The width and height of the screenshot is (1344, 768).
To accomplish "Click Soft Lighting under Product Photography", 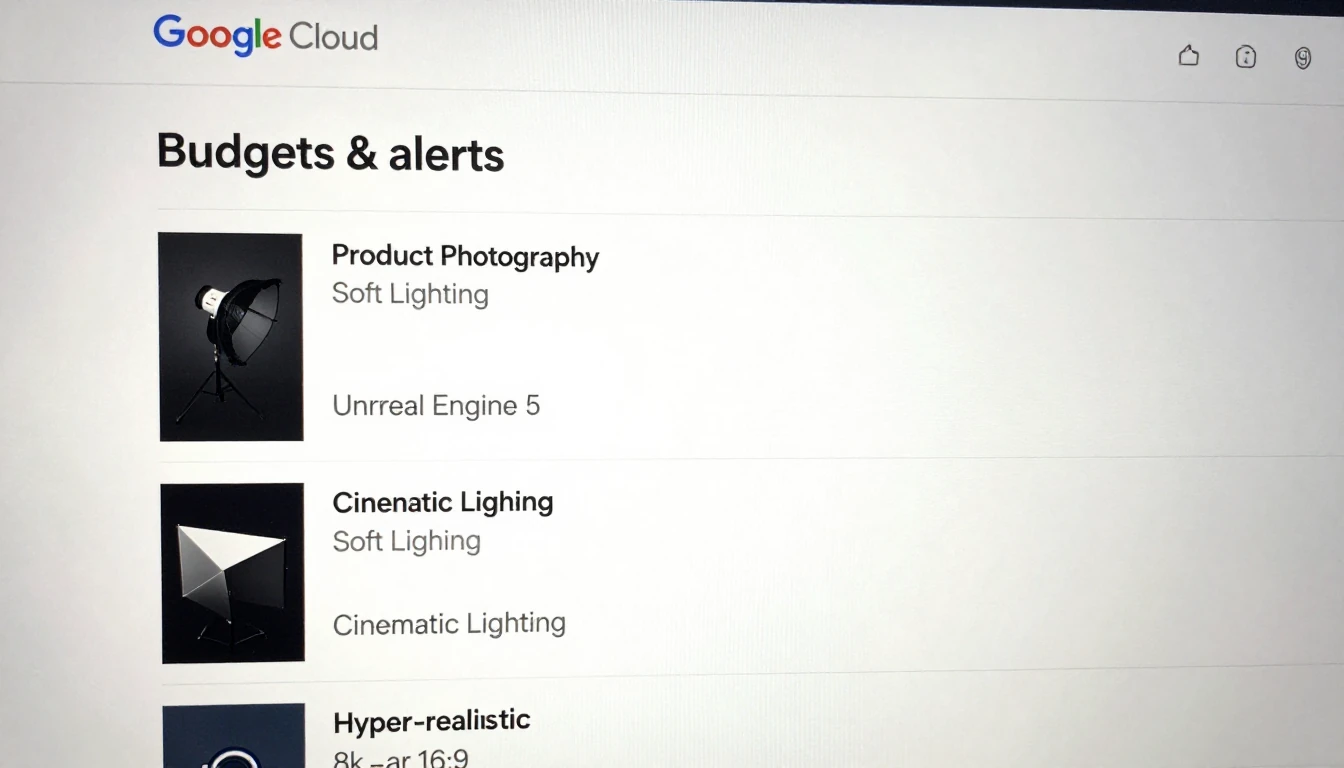I will pos(410,294).
